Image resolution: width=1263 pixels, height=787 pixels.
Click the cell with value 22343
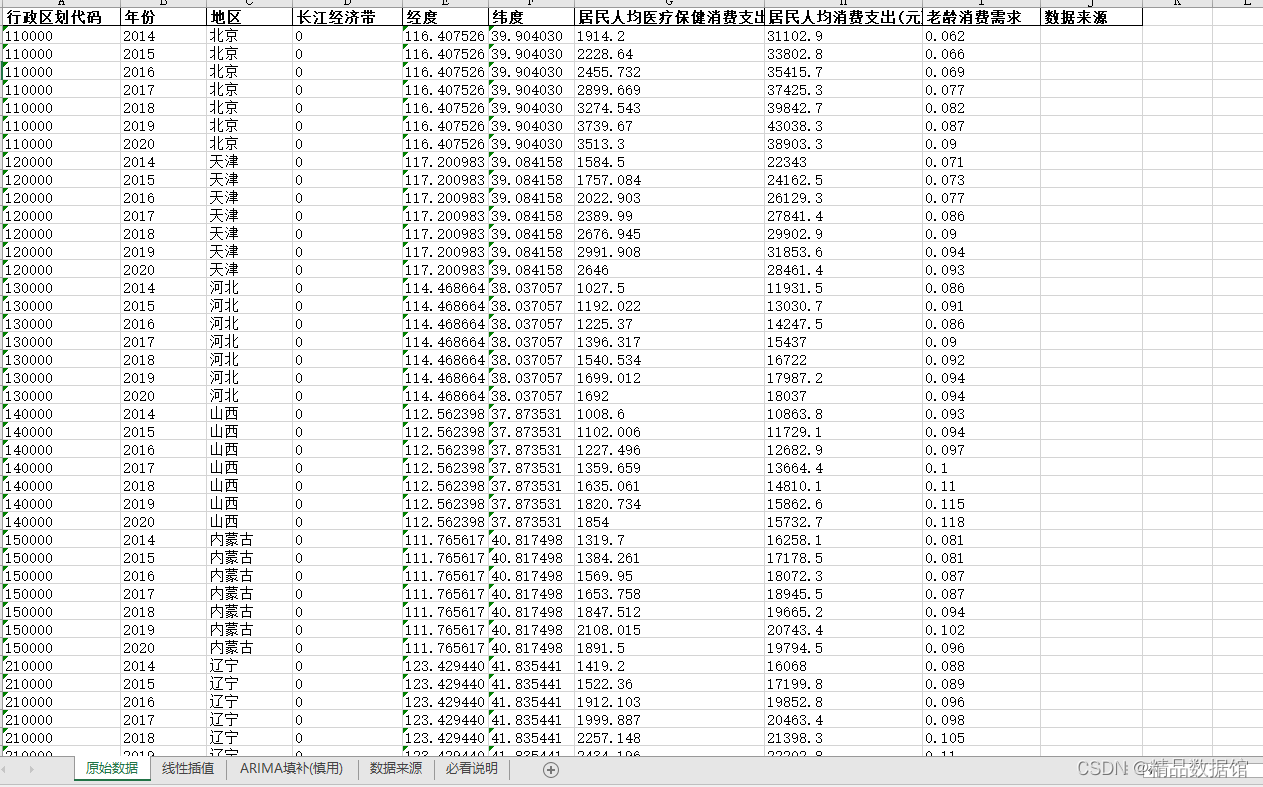click(x=843, y=162)
